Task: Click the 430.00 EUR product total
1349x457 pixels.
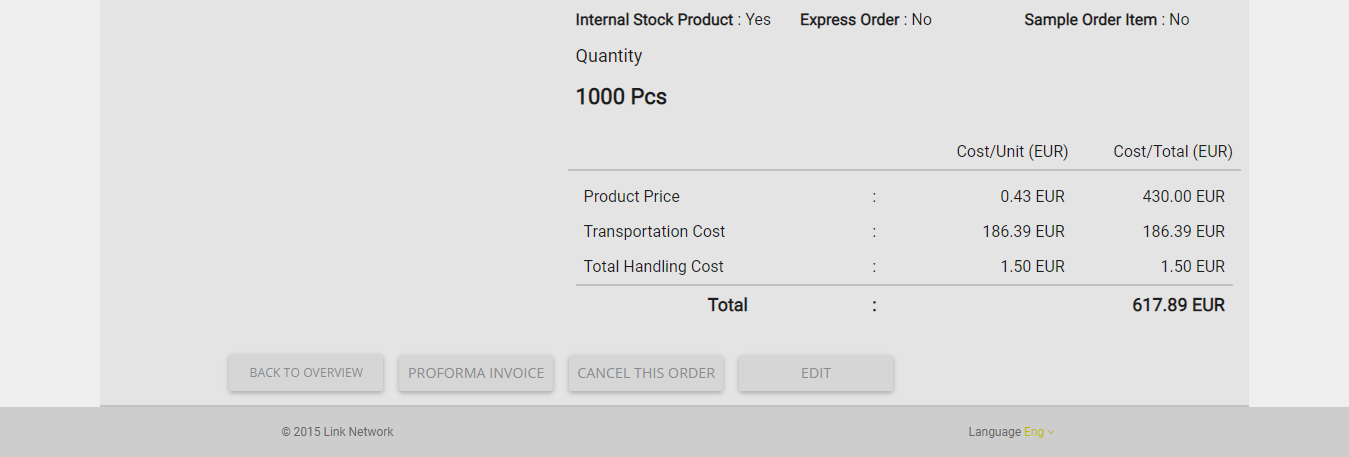Action: (1184, 197)
